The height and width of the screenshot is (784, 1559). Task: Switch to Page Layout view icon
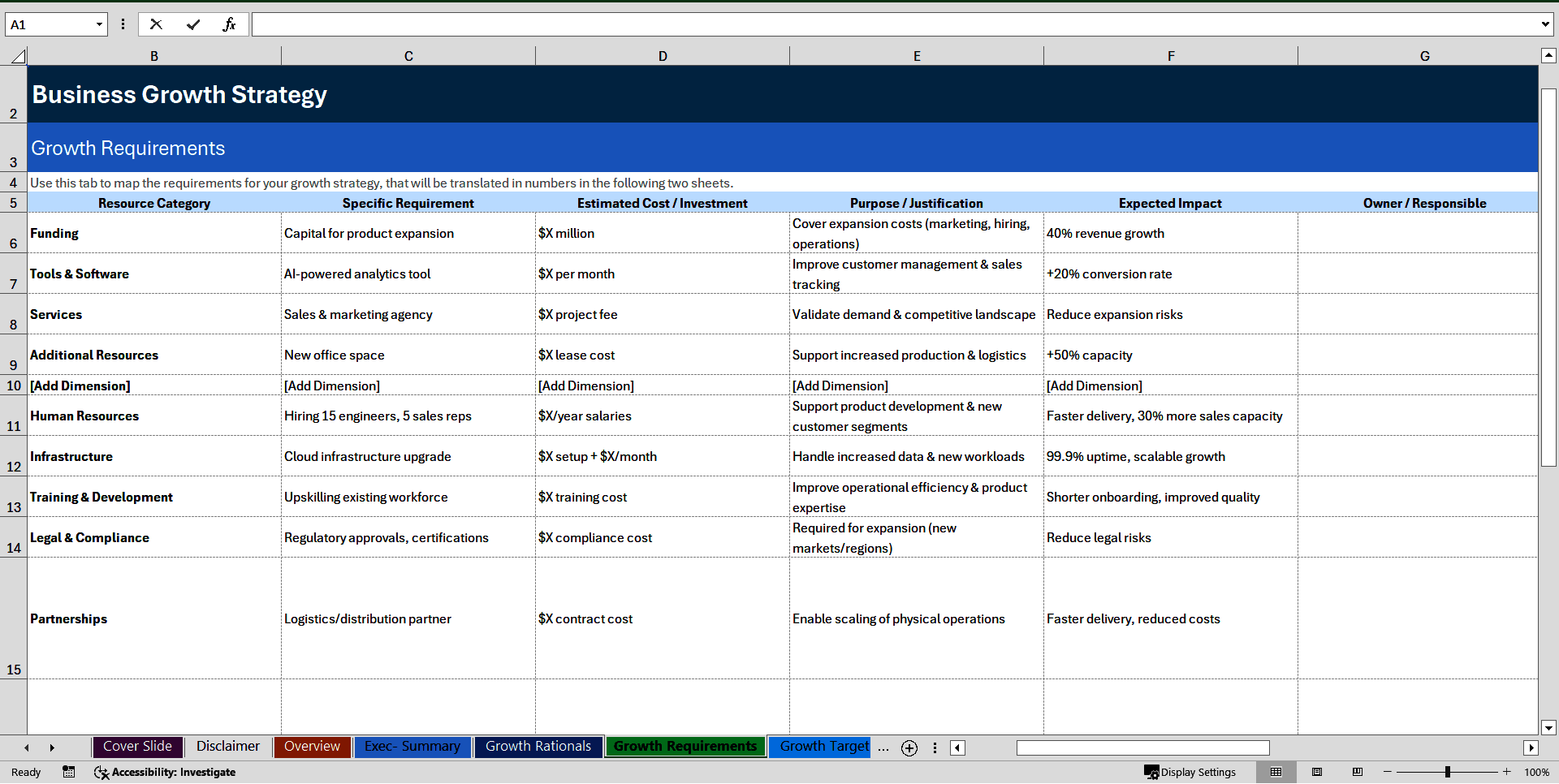pos(1317,772)
